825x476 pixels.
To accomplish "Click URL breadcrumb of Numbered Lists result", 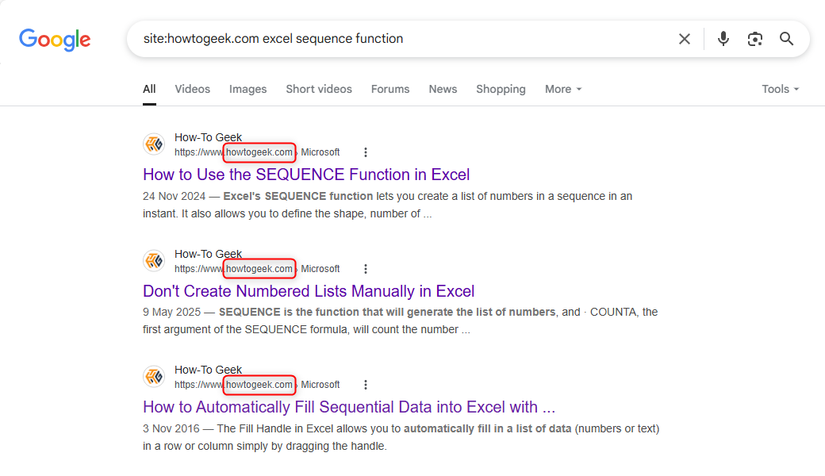I will click(x=257, y=269).
